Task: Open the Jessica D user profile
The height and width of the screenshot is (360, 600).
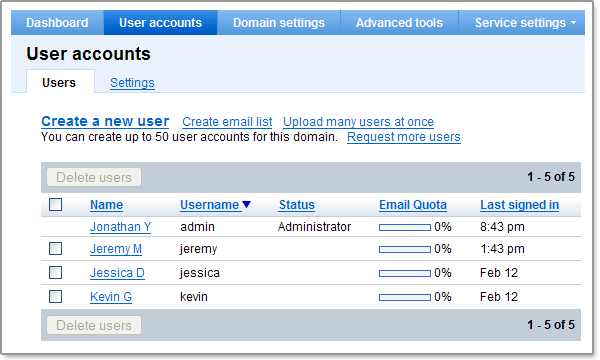Action: tap(117, 273)
